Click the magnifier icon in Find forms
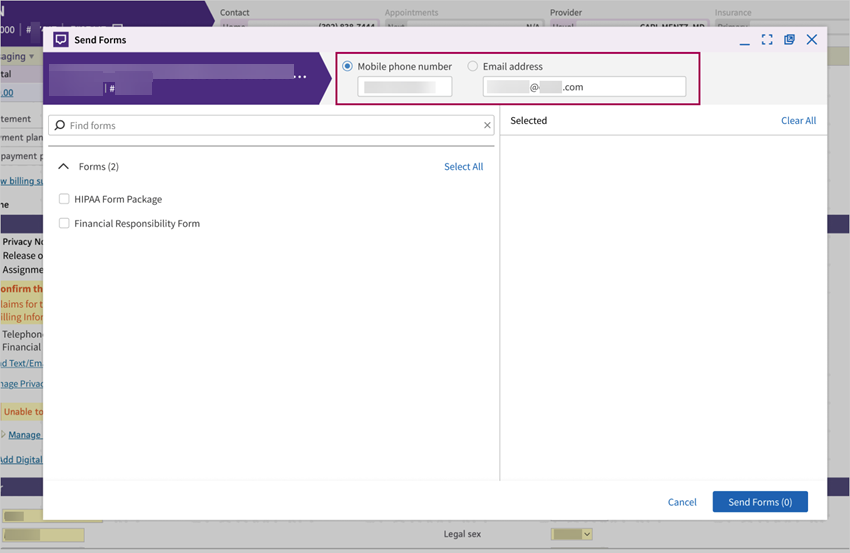This screenshot has width=850, height=553. point(60,126)
